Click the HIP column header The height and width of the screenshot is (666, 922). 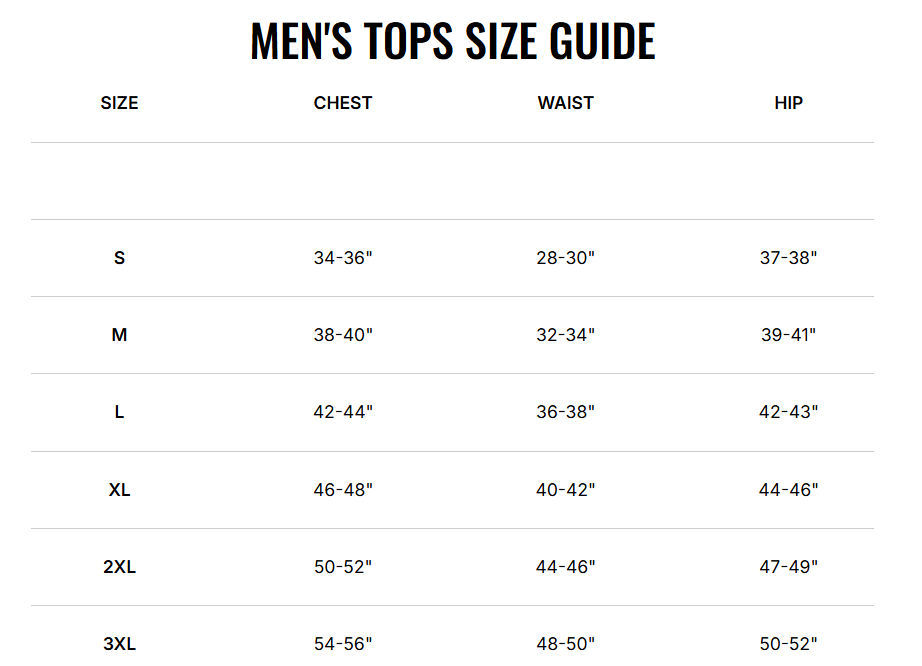pos(788,103)
